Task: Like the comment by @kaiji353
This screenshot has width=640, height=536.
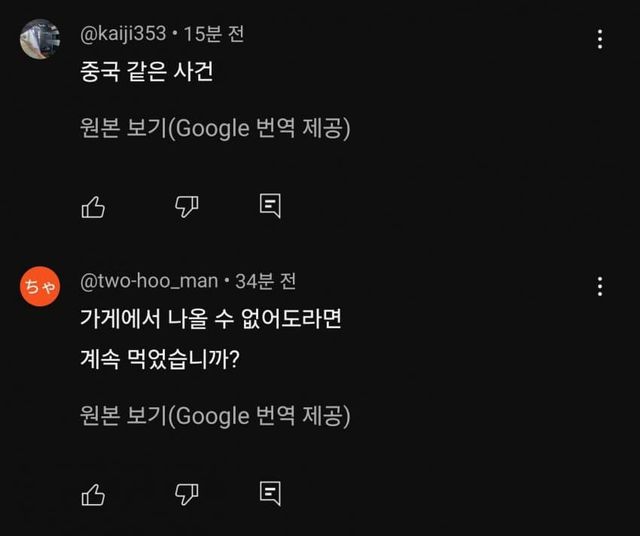Action: [x=93, y=206]
